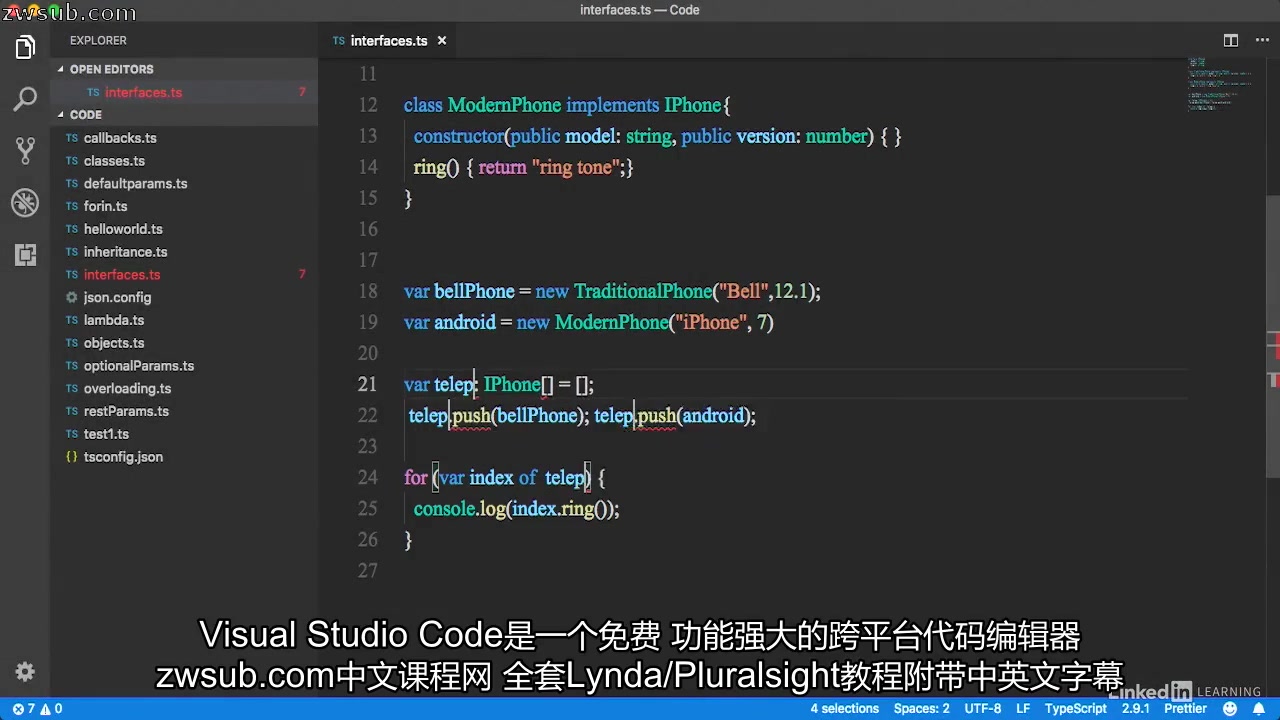
Task: Click the warnings indicator in the status bar
Action: click(54, 708)
